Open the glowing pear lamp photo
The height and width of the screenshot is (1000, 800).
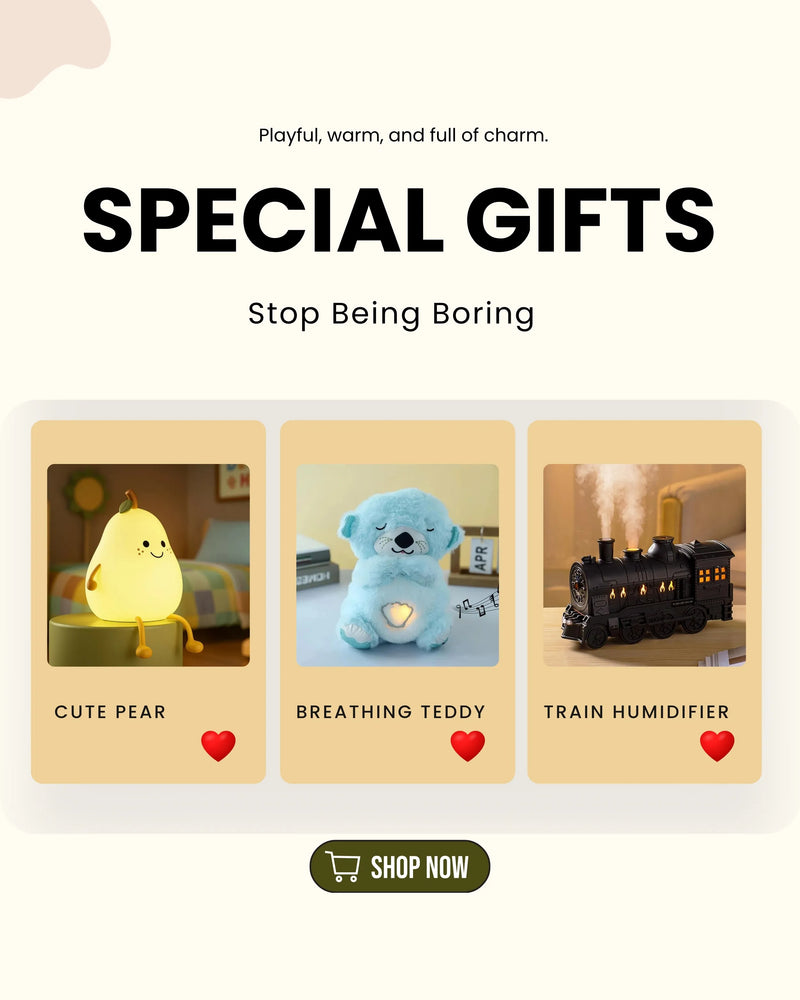tap(149, 565)
